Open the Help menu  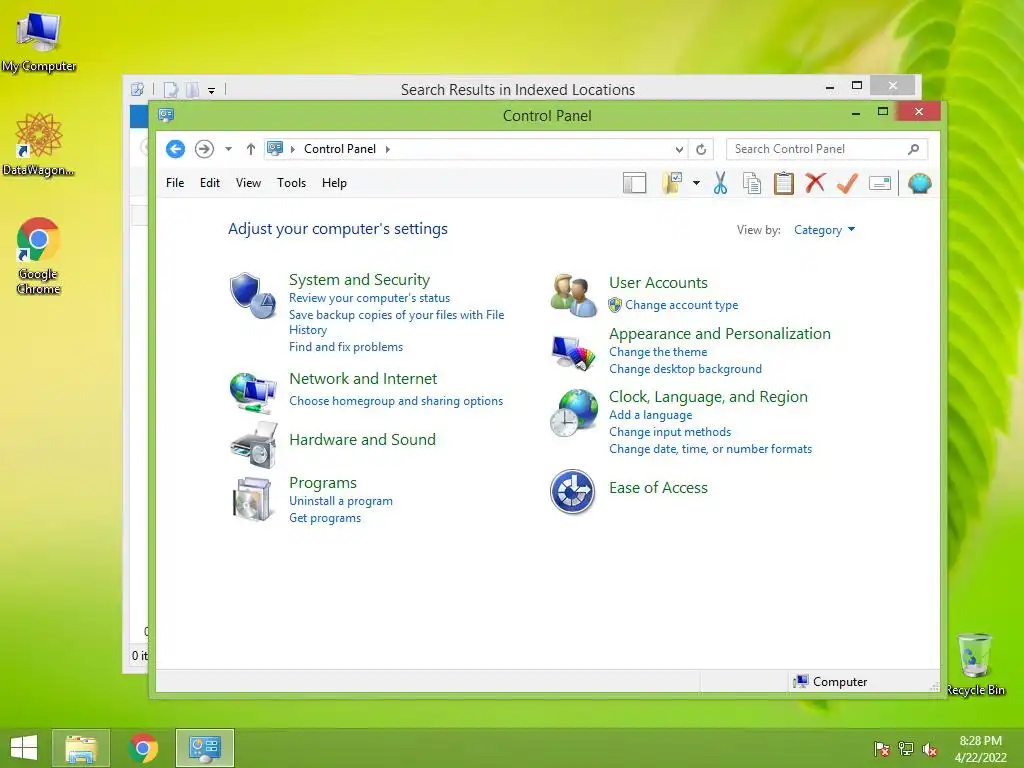(x=334, y=183)
